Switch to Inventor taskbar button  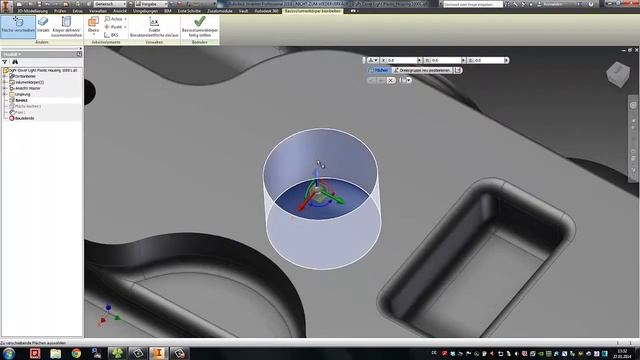point(158,353)
